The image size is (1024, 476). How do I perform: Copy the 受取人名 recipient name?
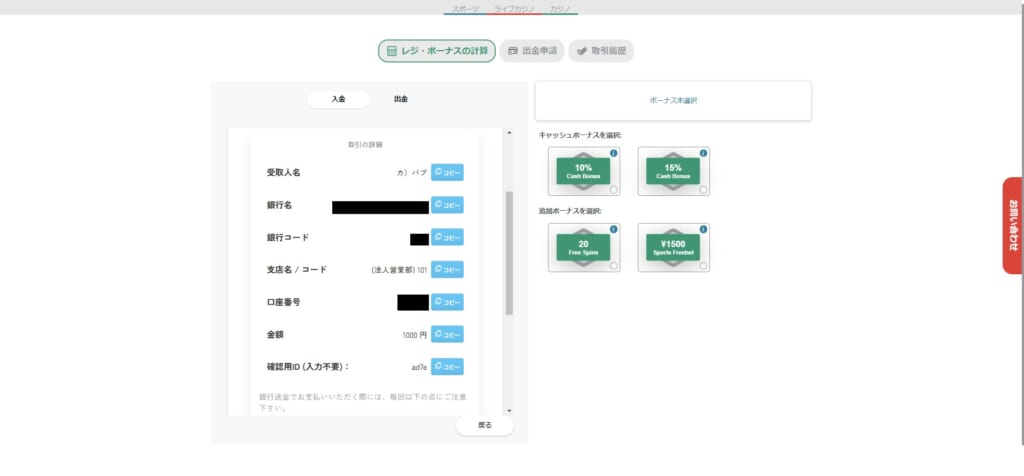447,173
